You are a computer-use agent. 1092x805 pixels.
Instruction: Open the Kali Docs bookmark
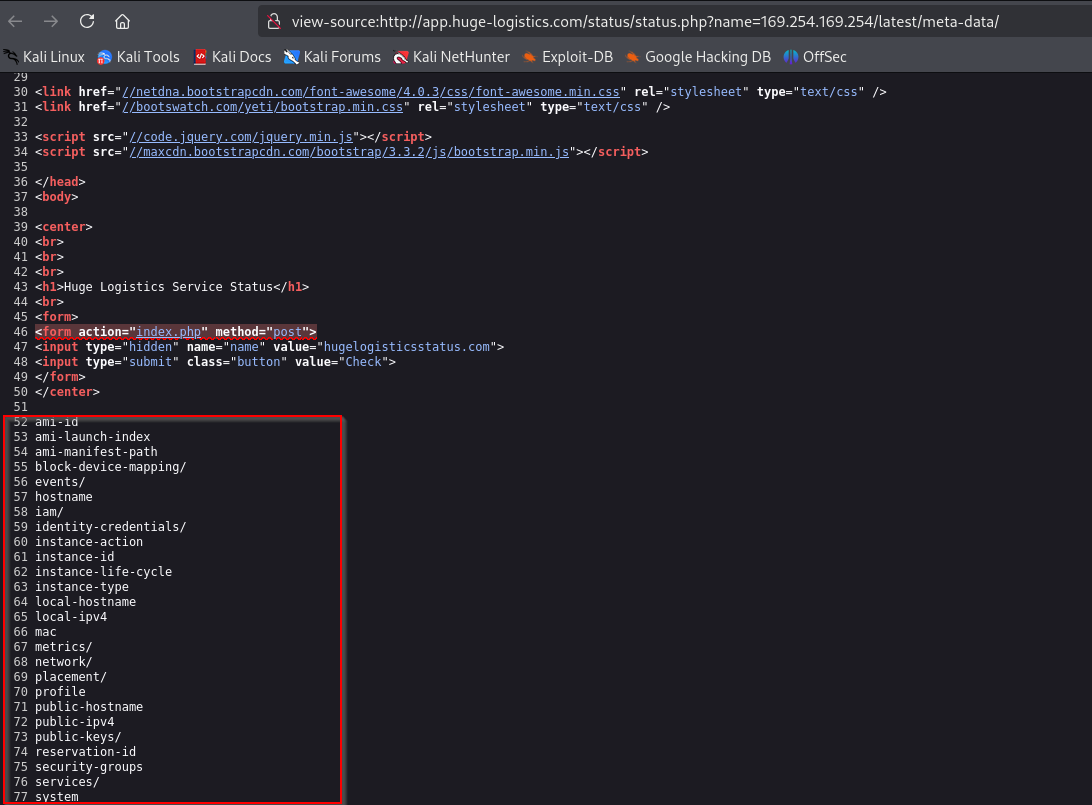tap(232, 57)
